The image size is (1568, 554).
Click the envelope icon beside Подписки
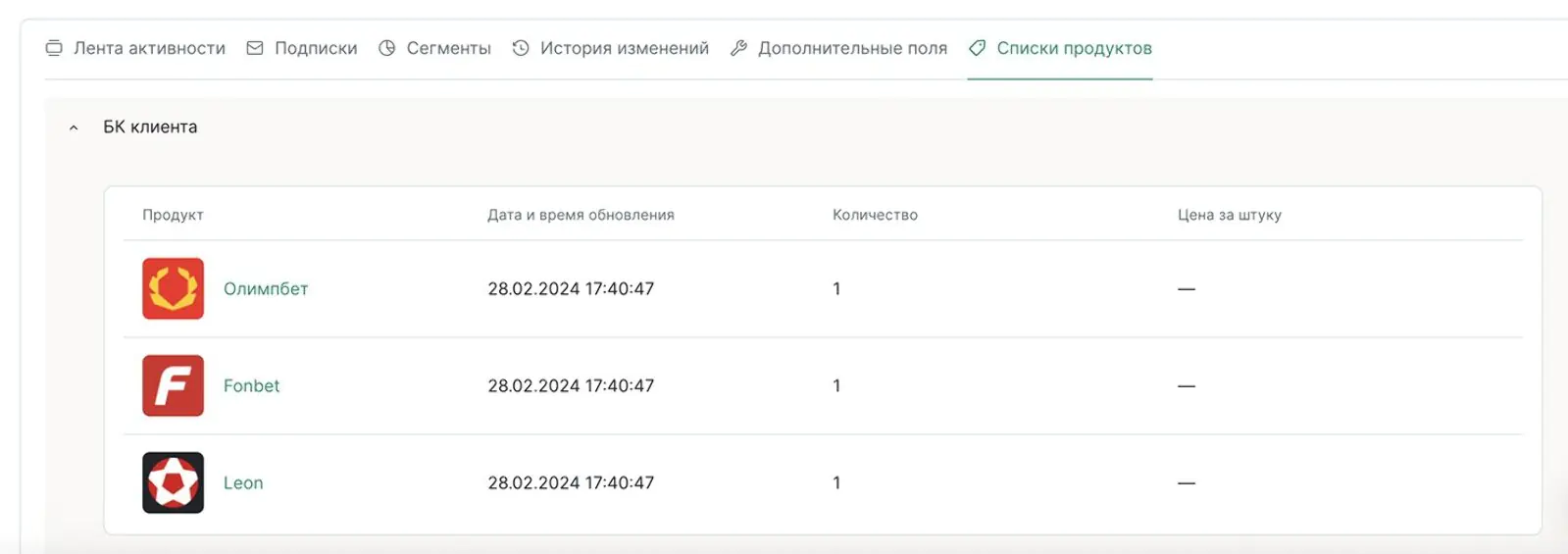pos(255,48)
